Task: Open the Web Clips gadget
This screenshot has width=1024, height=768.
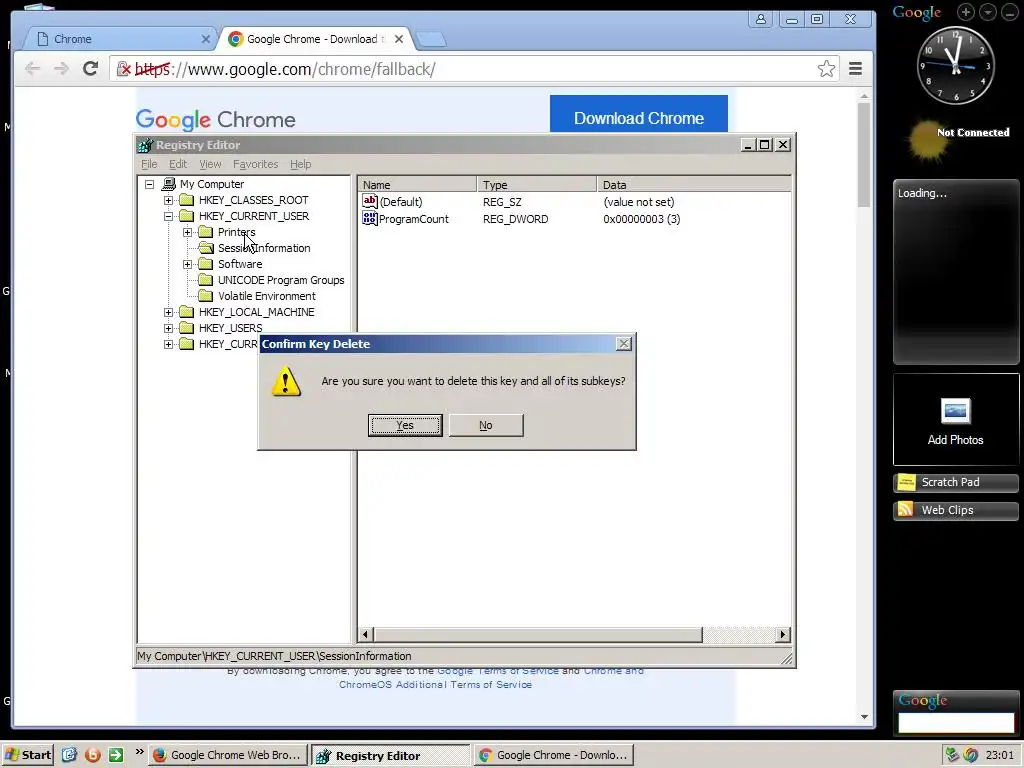Action: 955,511
